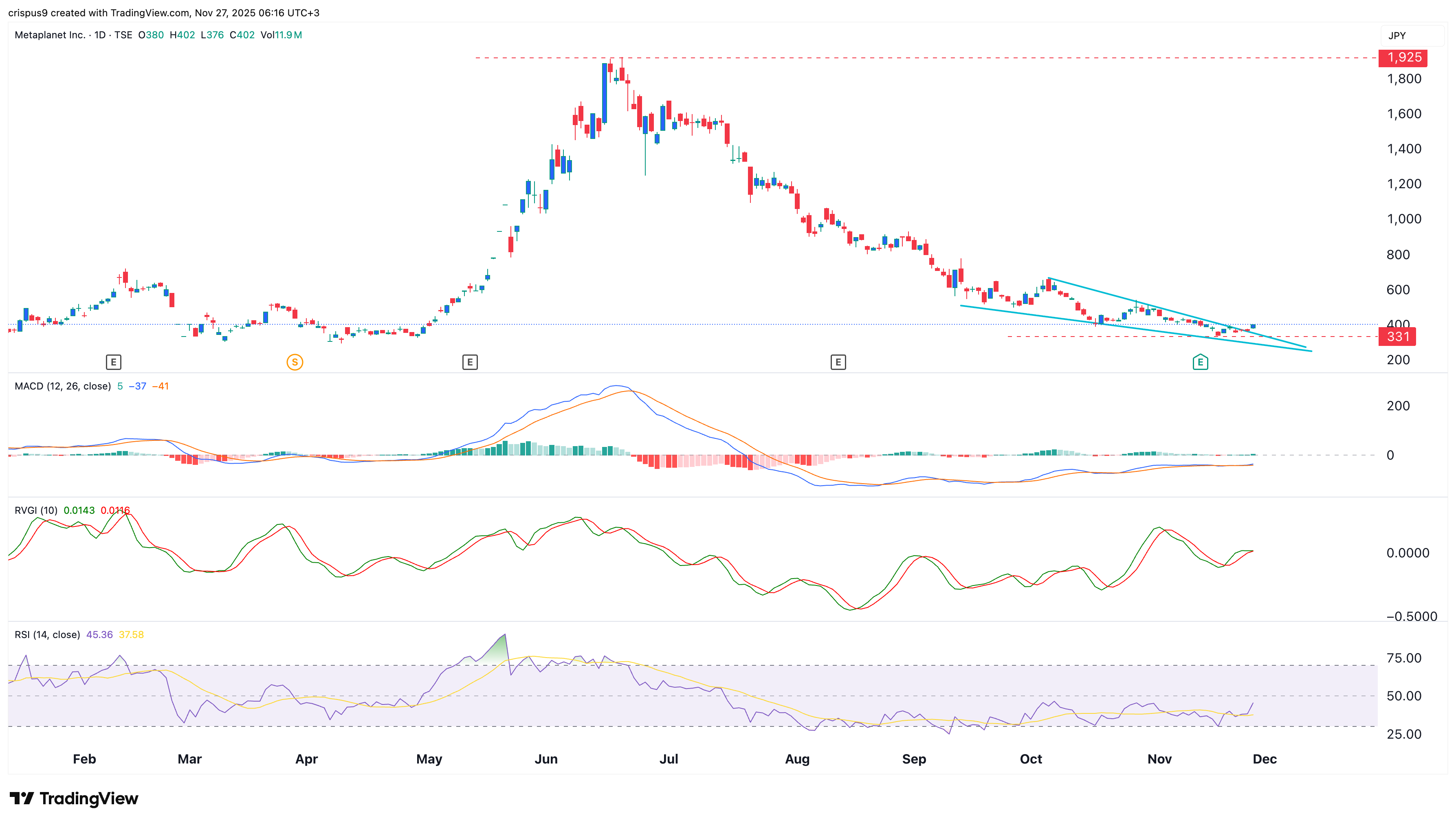Click the red 331 support price label
The height and width of the screenshot is (823, 1456).
coord(1397,336)
